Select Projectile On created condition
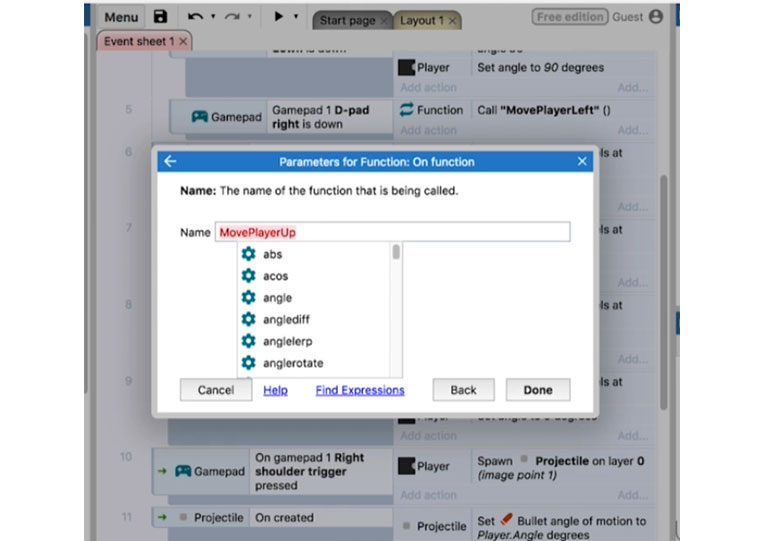Image resolution: width=763 pixels, height=541 pixels. click(x=284, y=518)
